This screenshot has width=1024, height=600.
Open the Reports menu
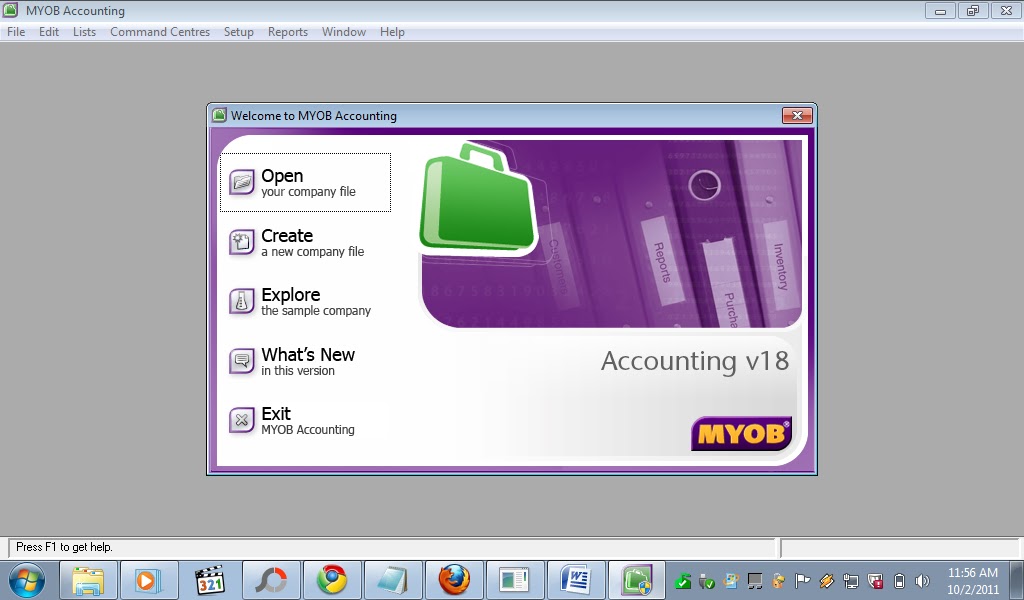(x=287, y=31)
